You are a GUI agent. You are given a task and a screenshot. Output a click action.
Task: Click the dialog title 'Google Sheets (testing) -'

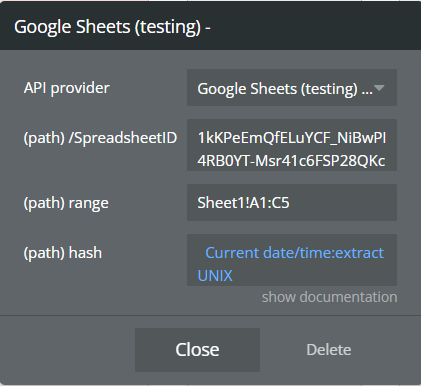click(x=112, y=27)
